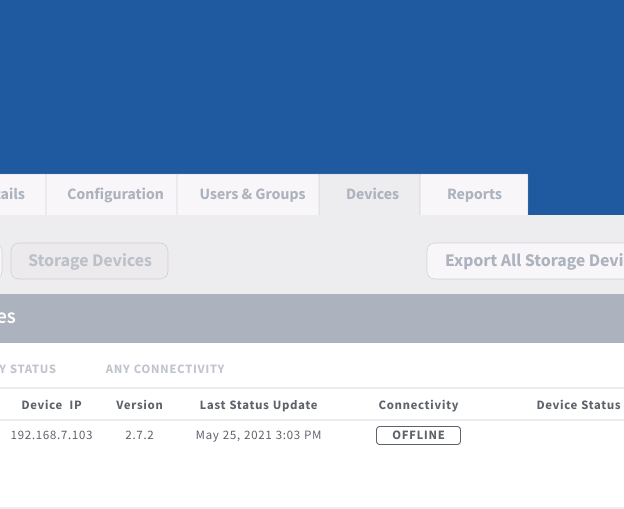
Task: Open the Any Connectivity filter dropdown
Action: tap(165, 369)
